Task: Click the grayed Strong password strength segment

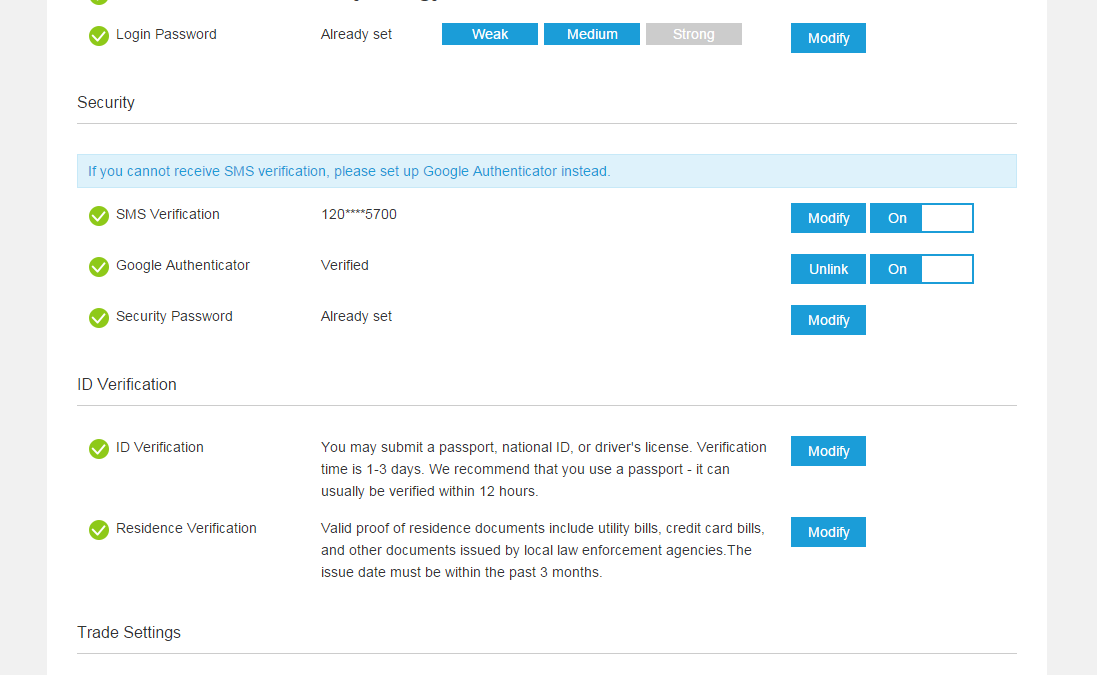Action: (x=694, y=34)
